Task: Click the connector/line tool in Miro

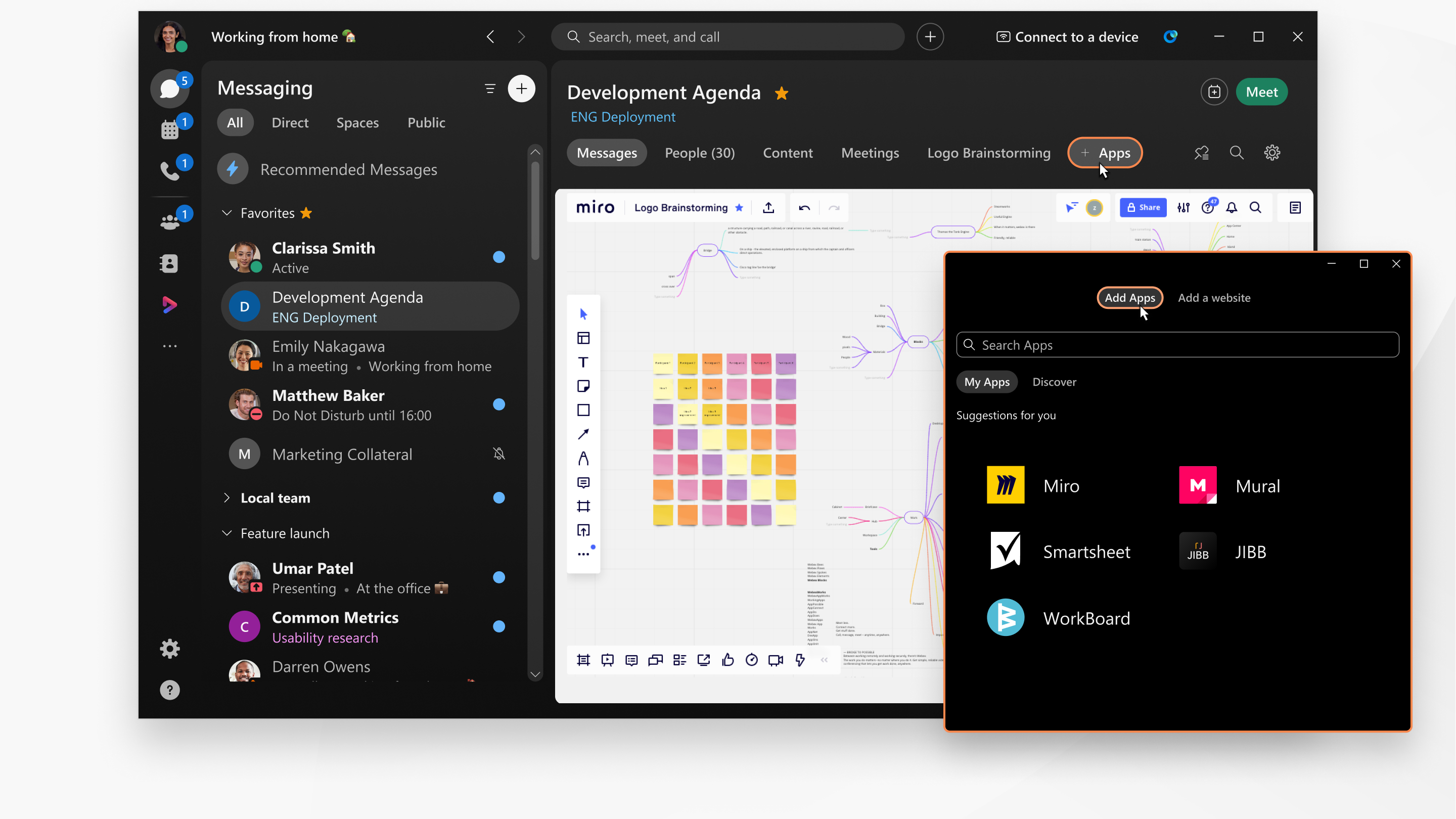Action: point(584,434)
